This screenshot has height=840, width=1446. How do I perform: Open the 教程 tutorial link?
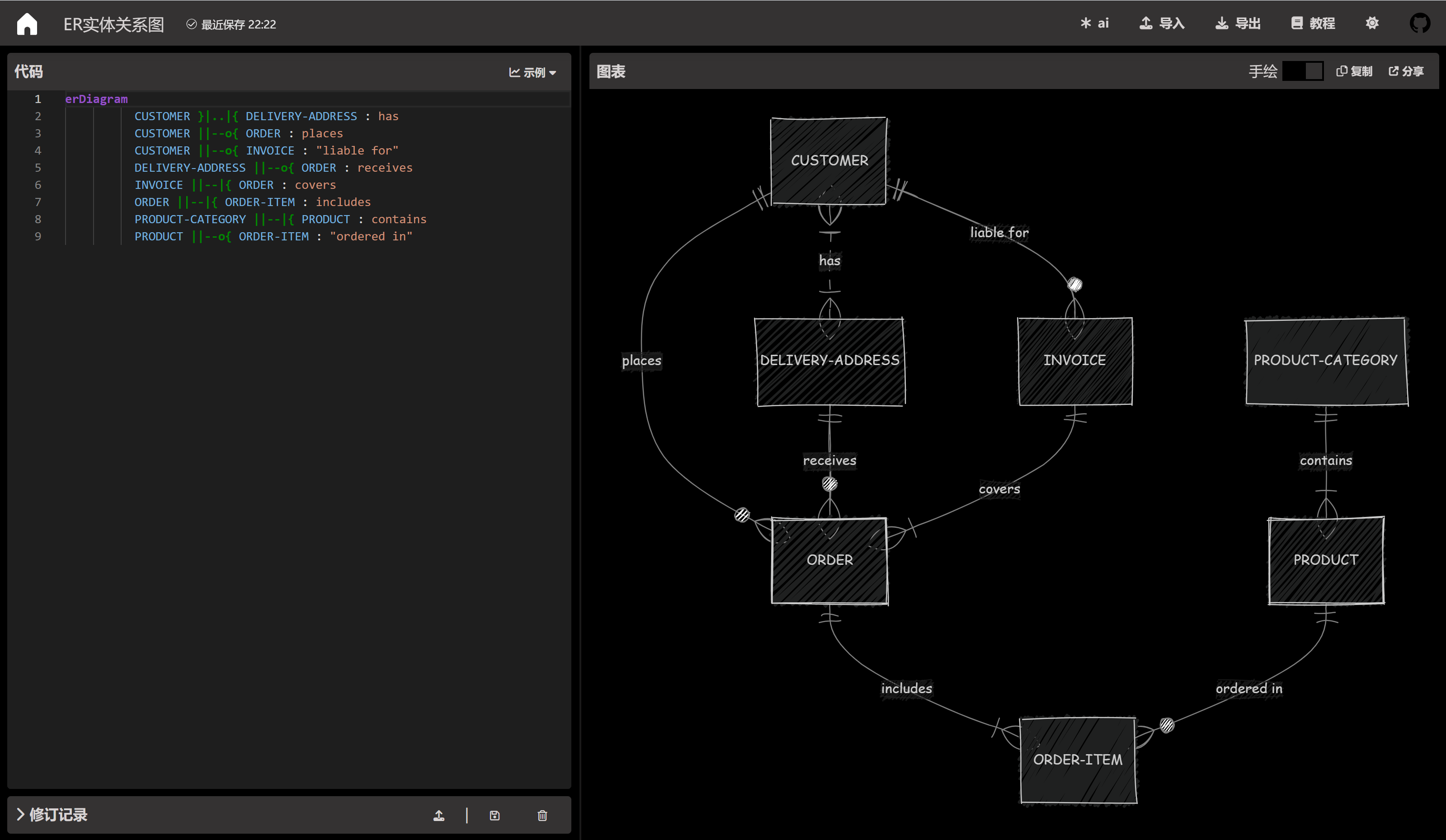click(1313, 23)
